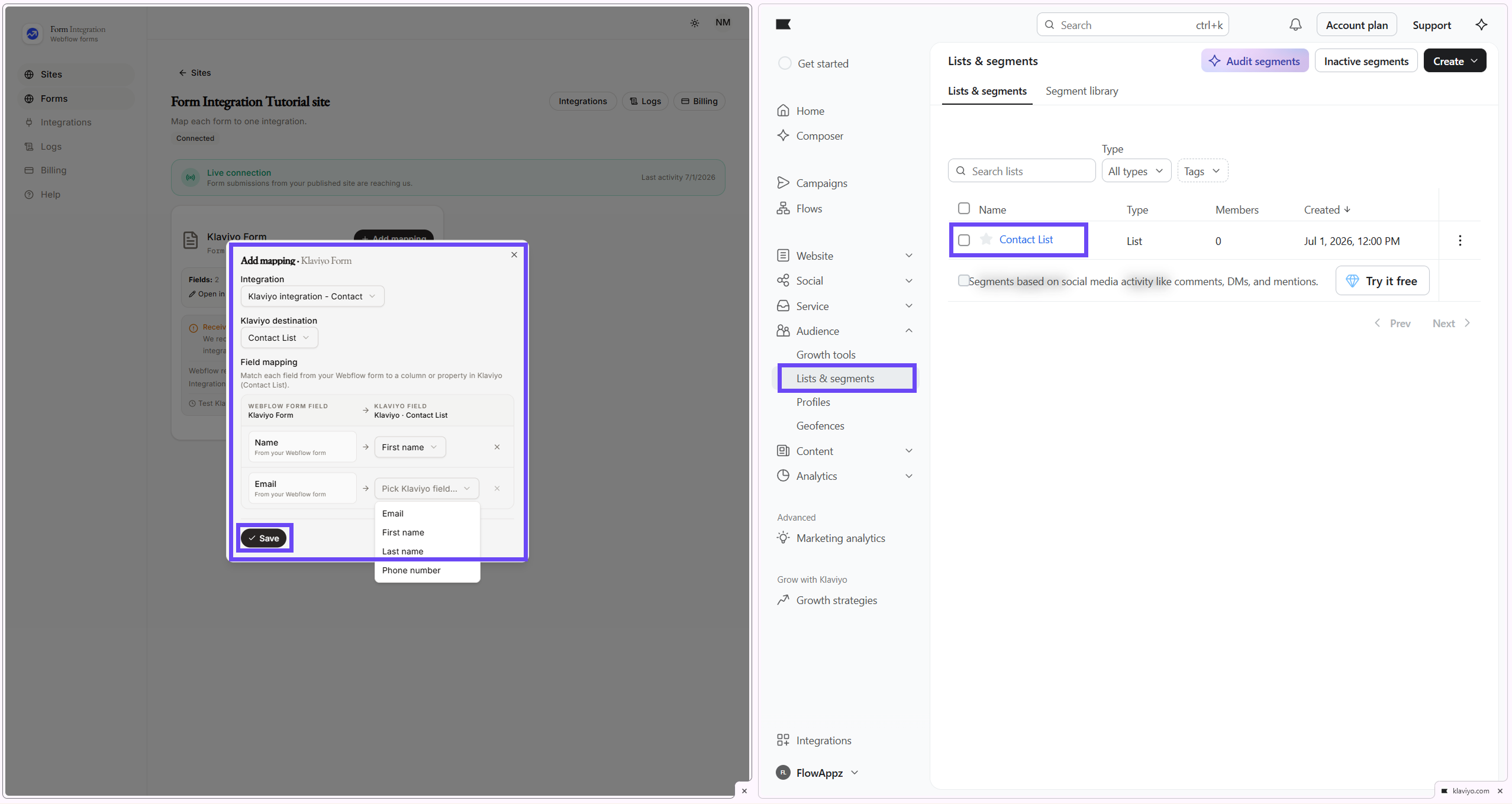Check the box beside the social segments text
Screen dimensions: 1512x804
tap(963, 280)
